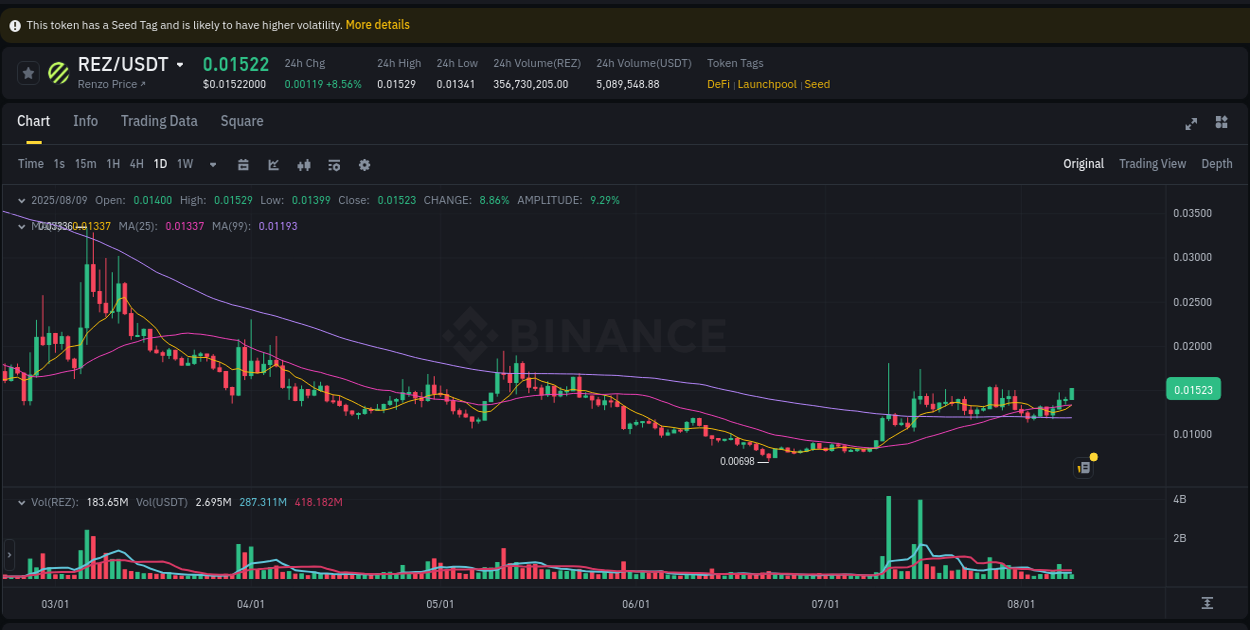Viewport: 1250px width, 630px height.
Task: Open the Square tab
Action: [x=241, y=121]
